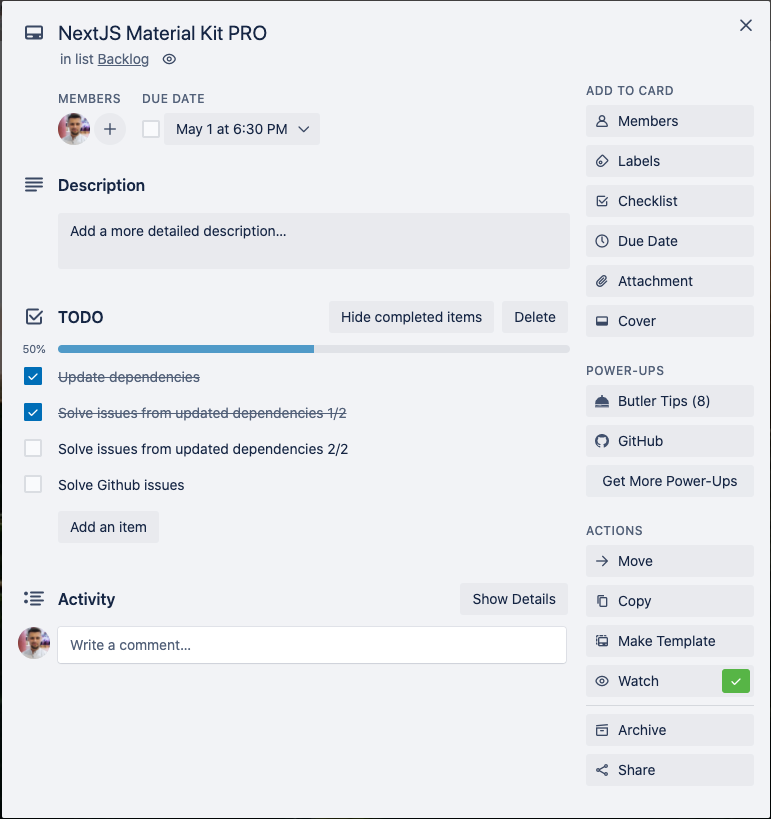Toggle watching via the green checkmark
771x819 pixels.
coord(736,681)
